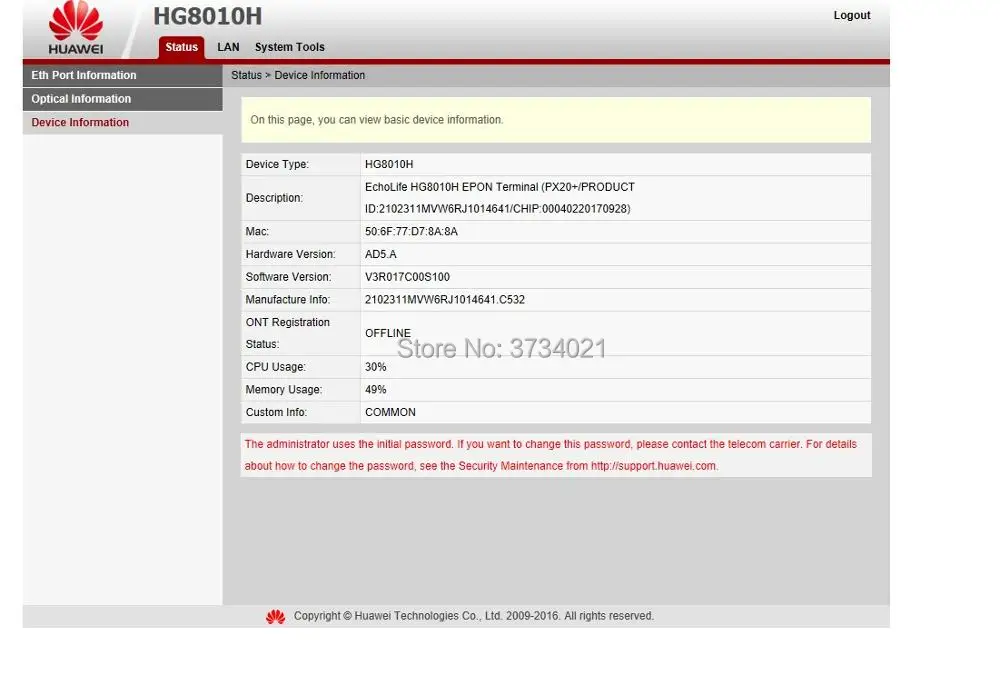The width and height of the screenshot is (1000, 695).
Task: Click the Huawei copyright text in footer
Action: (473, 617)
